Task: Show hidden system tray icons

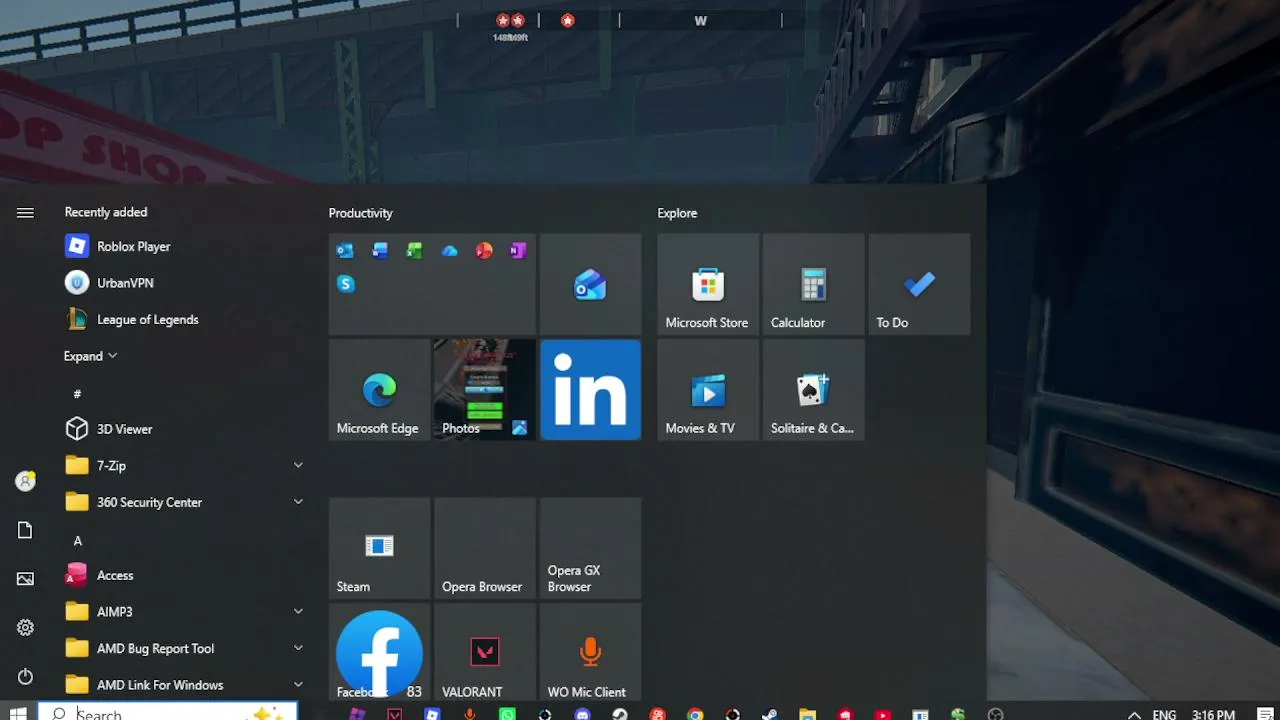Action: coord(1134,714)
